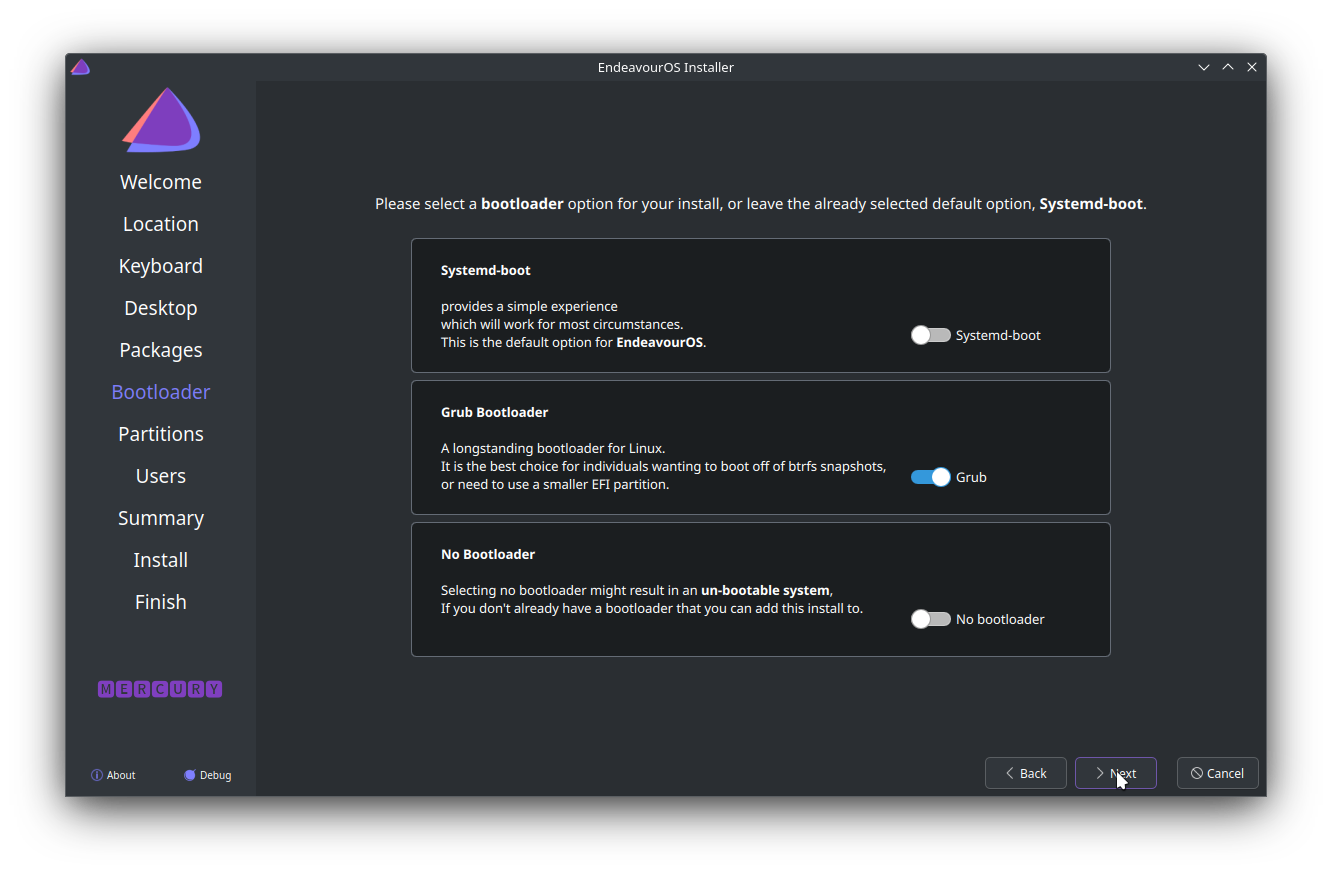
Task: Click the app icon in the title bar
Action: (x=81, y=67)
